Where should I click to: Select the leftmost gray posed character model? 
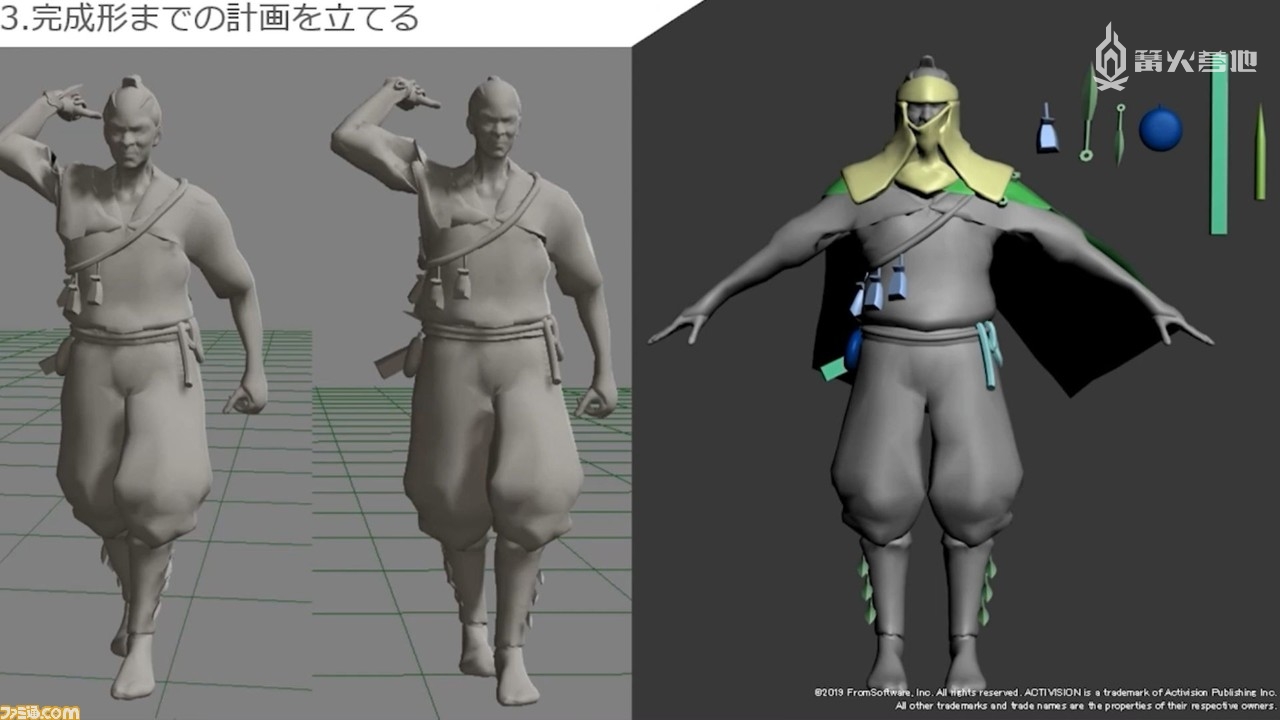tap(136, 385)
